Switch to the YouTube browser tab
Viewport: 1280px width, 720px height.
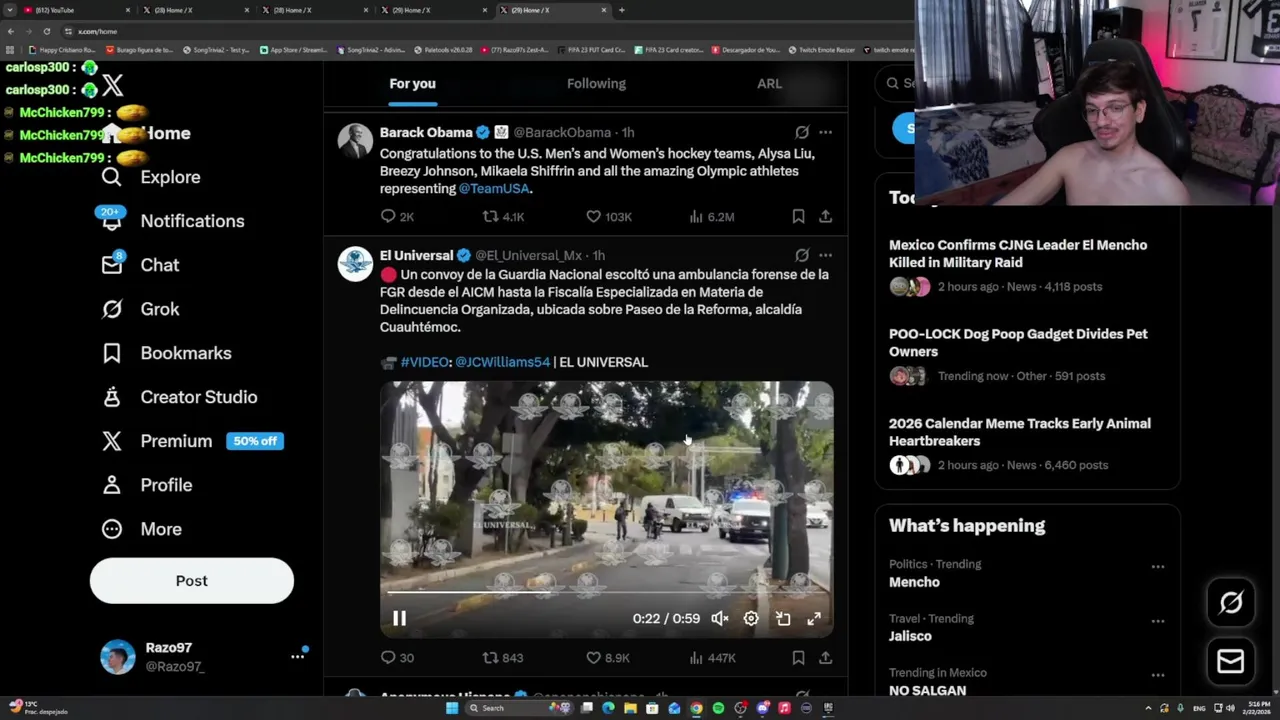[76, 10]
